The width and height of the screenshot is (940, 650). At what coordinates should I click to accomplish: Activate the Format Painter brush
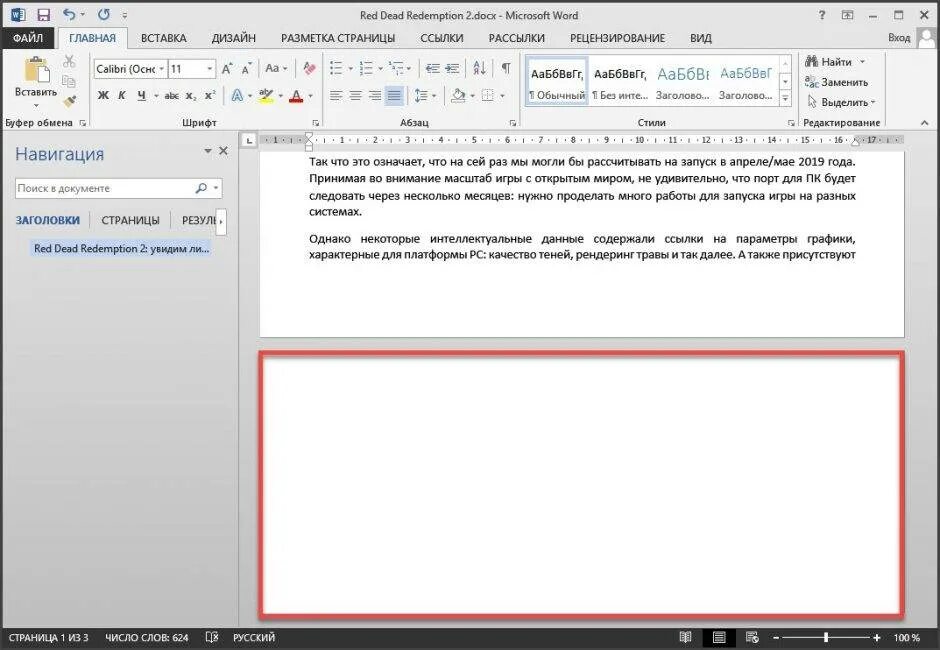point(69,101)
